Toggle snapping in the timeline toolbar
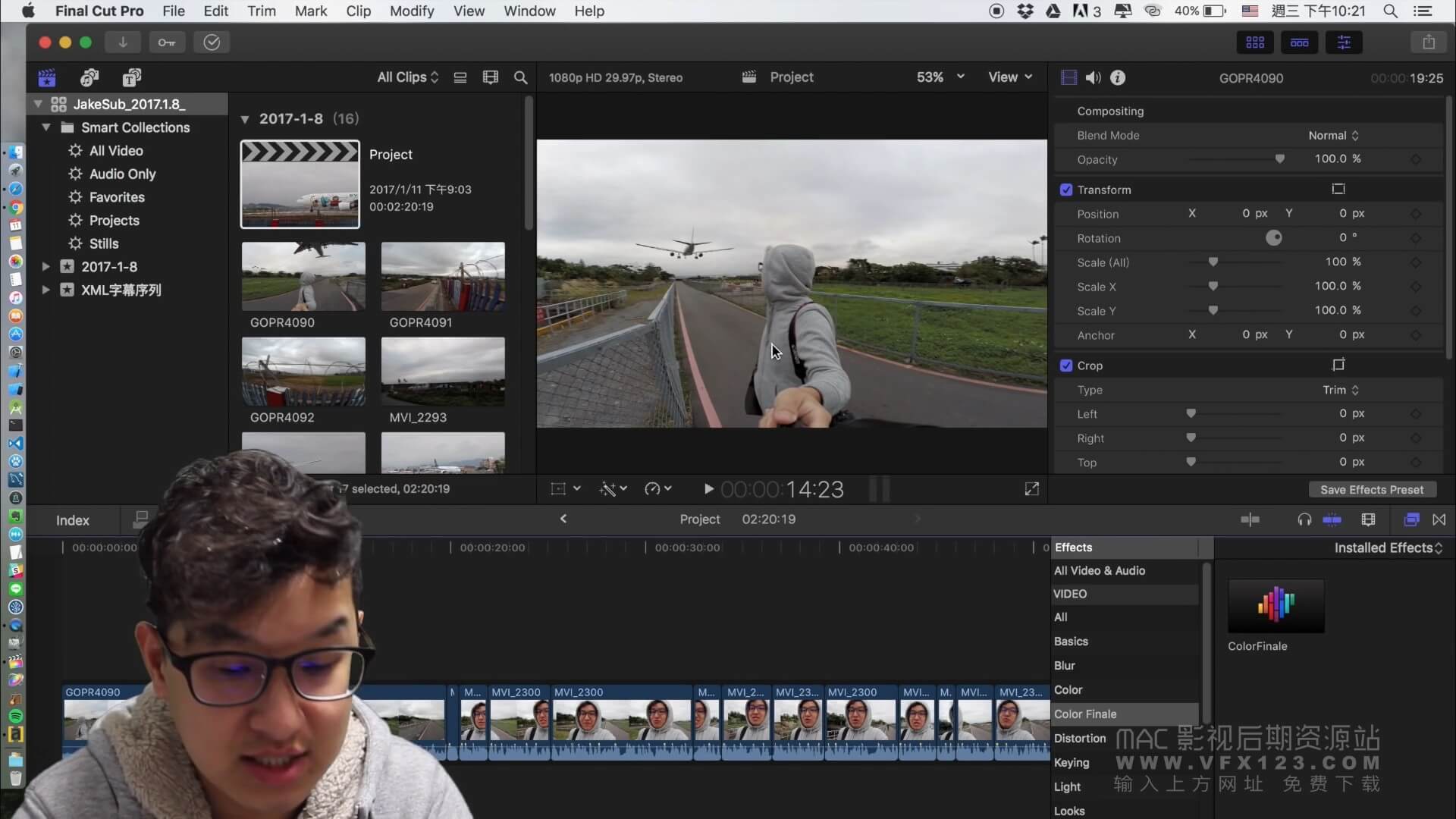The width and height of the screenshot is (1456, 819). coord(1332,519)
